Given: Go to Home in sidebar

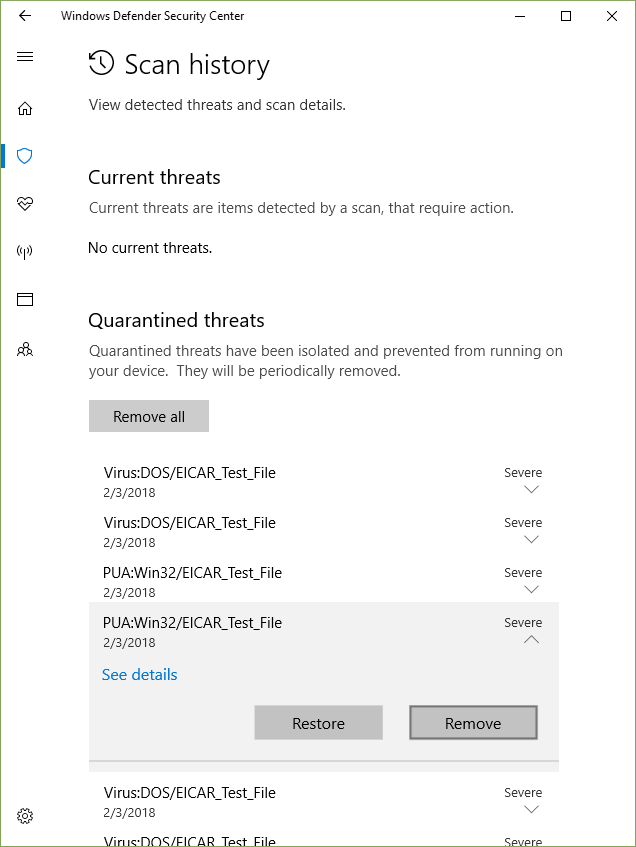Looking at the screenshot, I should point(25,109).
